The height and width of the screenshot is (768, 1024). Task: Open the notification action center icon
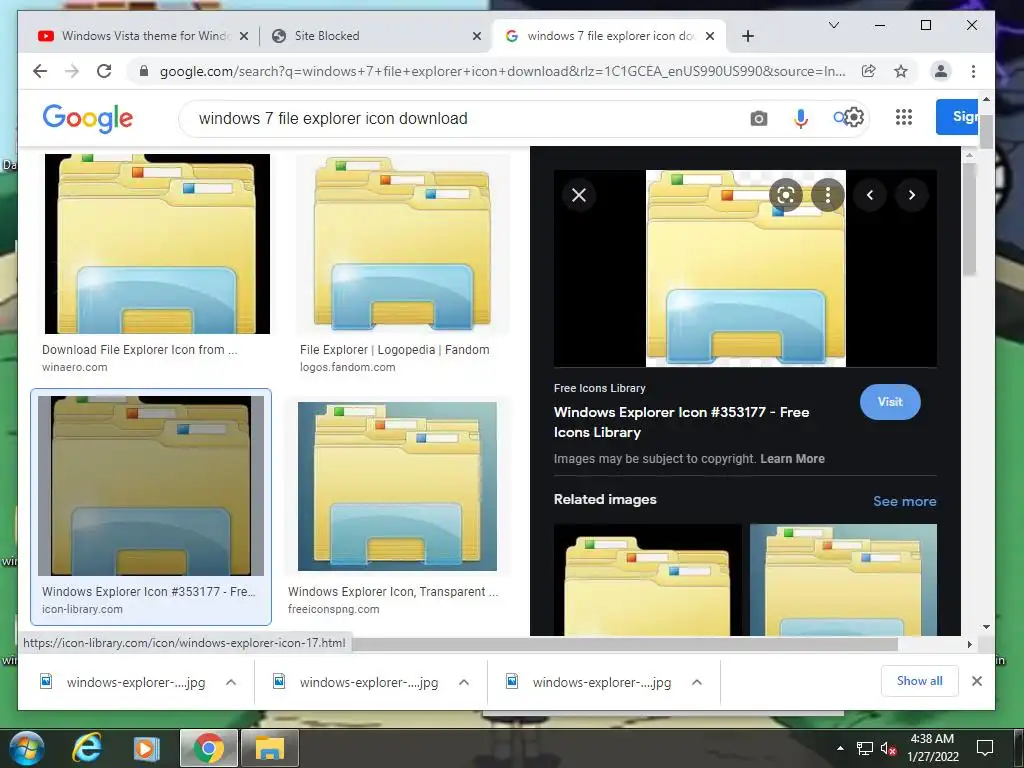[x=984, y=748]
